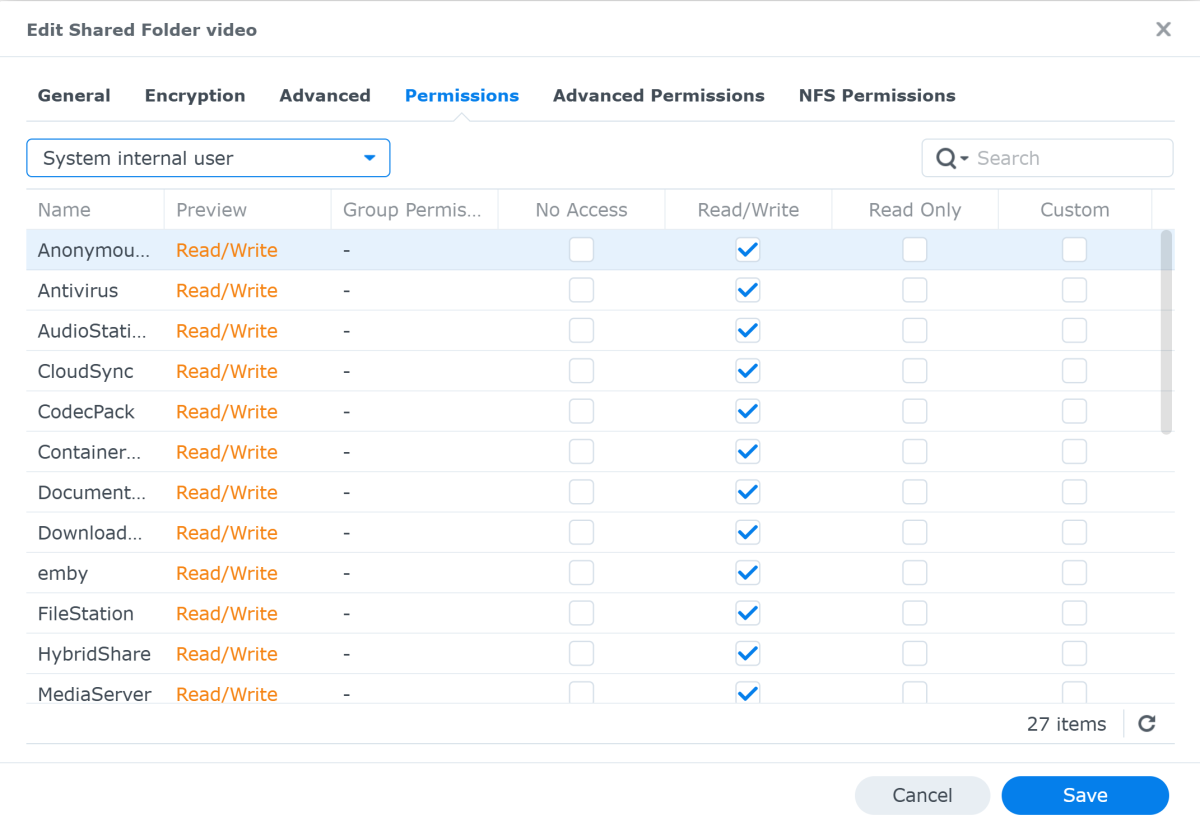Toggle Read/Write off for MediaServer
Screen dimensions: 1200x816
[x=747, y=693]
